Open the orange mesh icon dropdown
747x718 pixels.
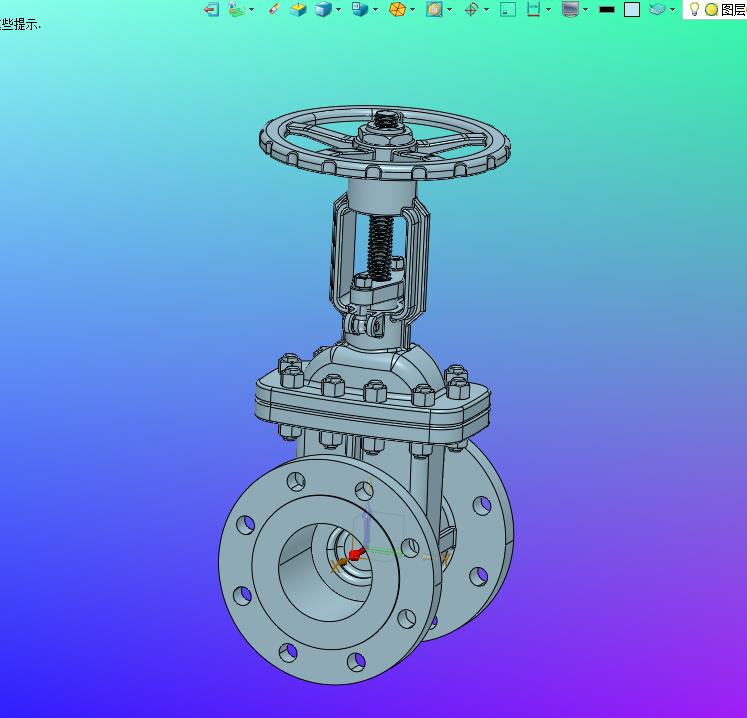[413, 10]
